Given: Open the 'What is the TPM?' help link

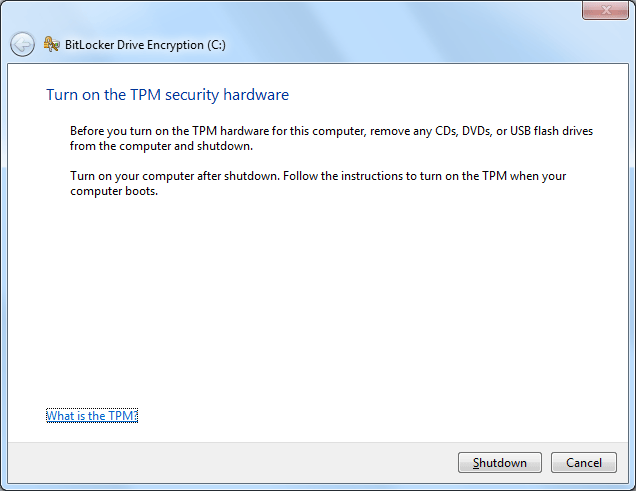Looking at the screenshot, I should coord(92,416).
